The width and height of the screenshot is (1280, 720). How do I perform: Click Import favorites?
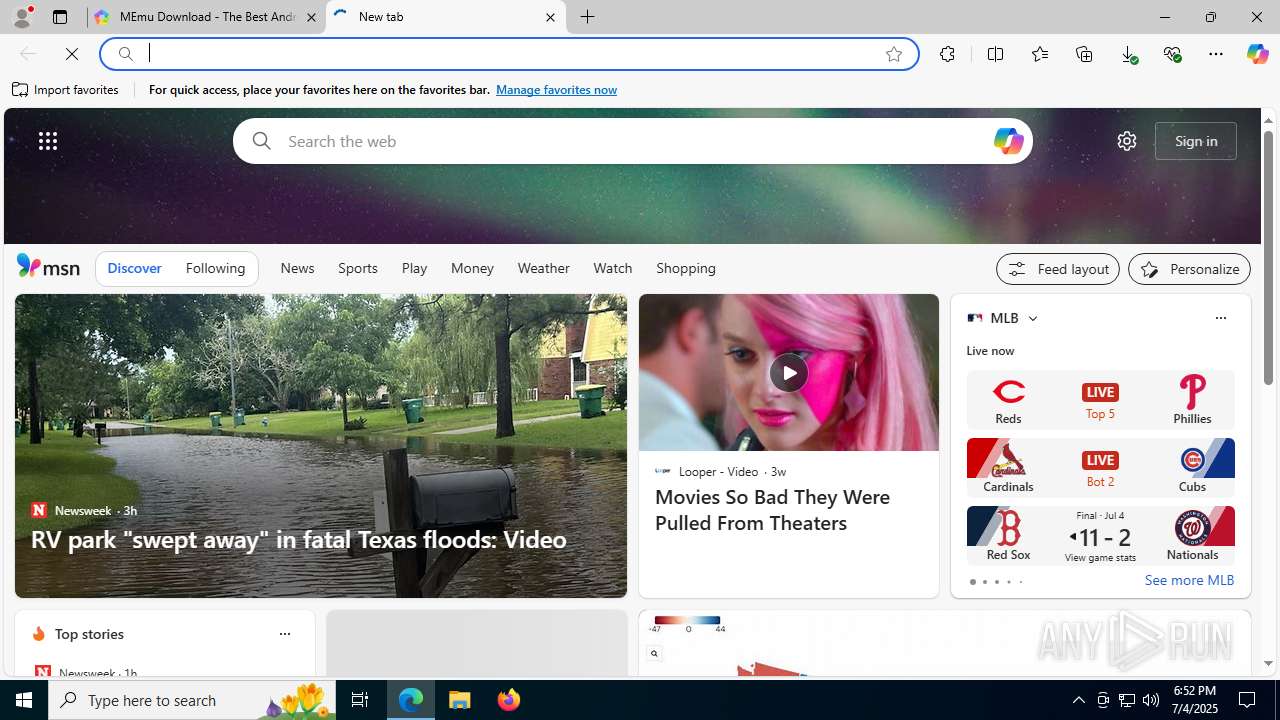coord(66,90)
